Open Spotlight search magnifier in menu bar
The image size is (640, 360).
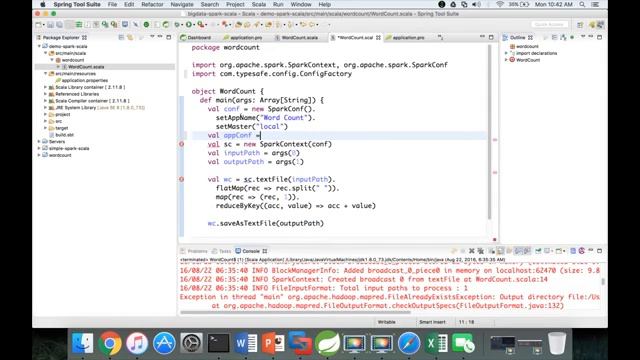(582, 4)
